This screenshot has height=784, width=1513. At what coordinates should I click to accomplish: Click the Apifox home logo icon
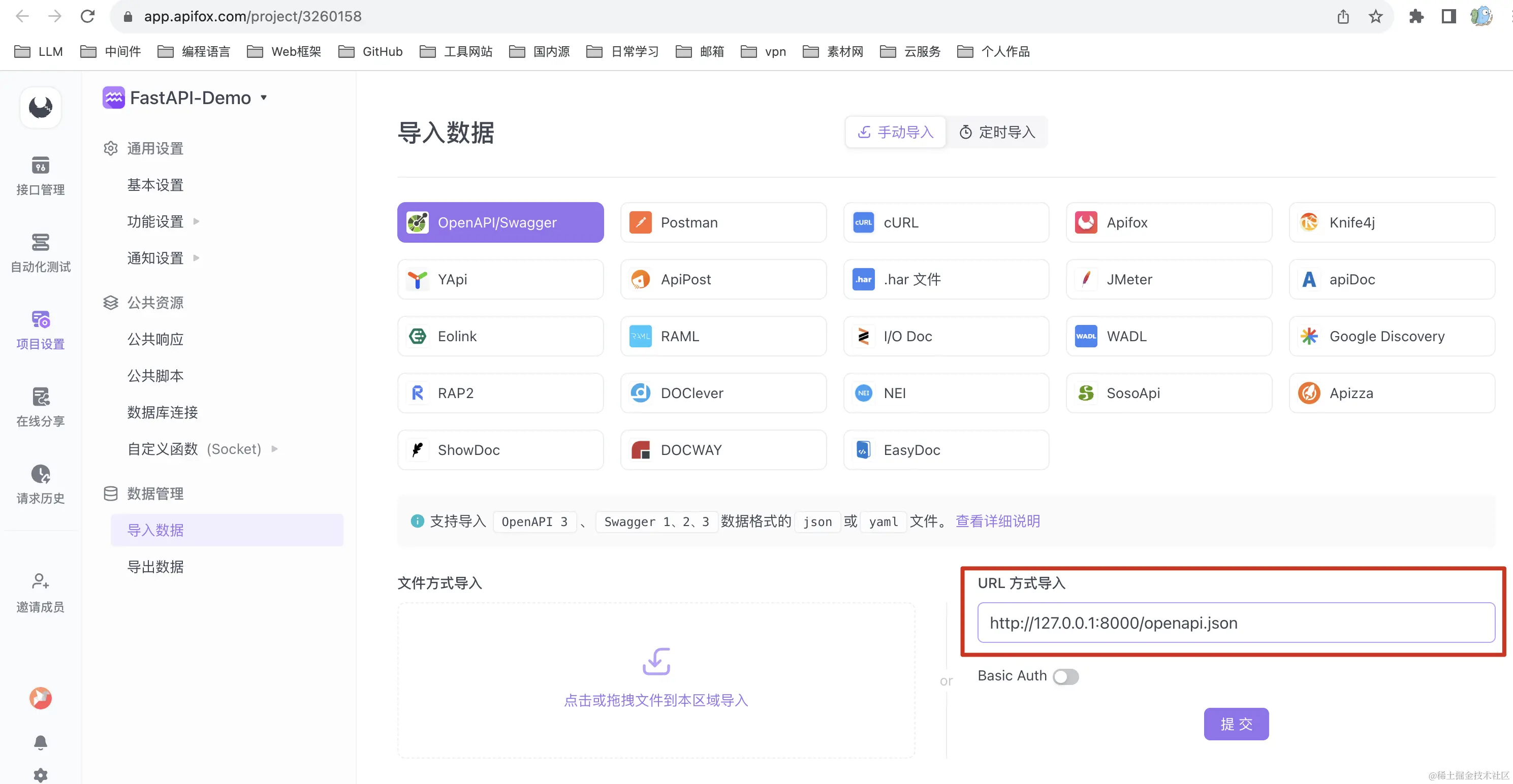point(41,107)
